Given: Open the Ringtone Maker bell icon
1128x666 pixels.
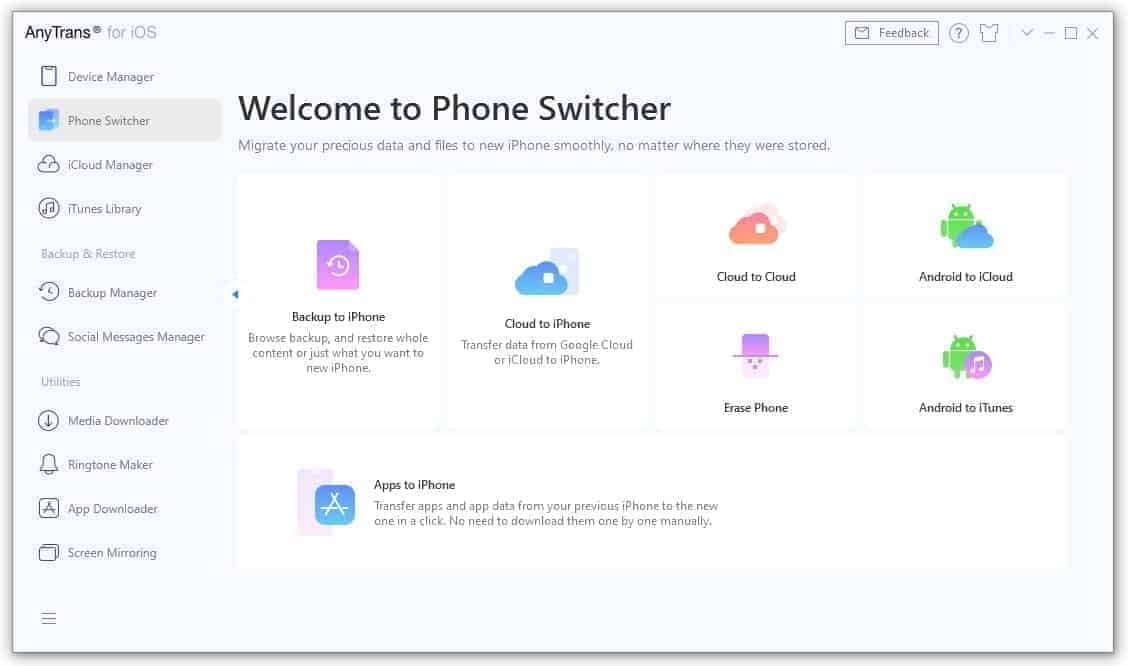Looking at the screenshot, I should point(48,464).
